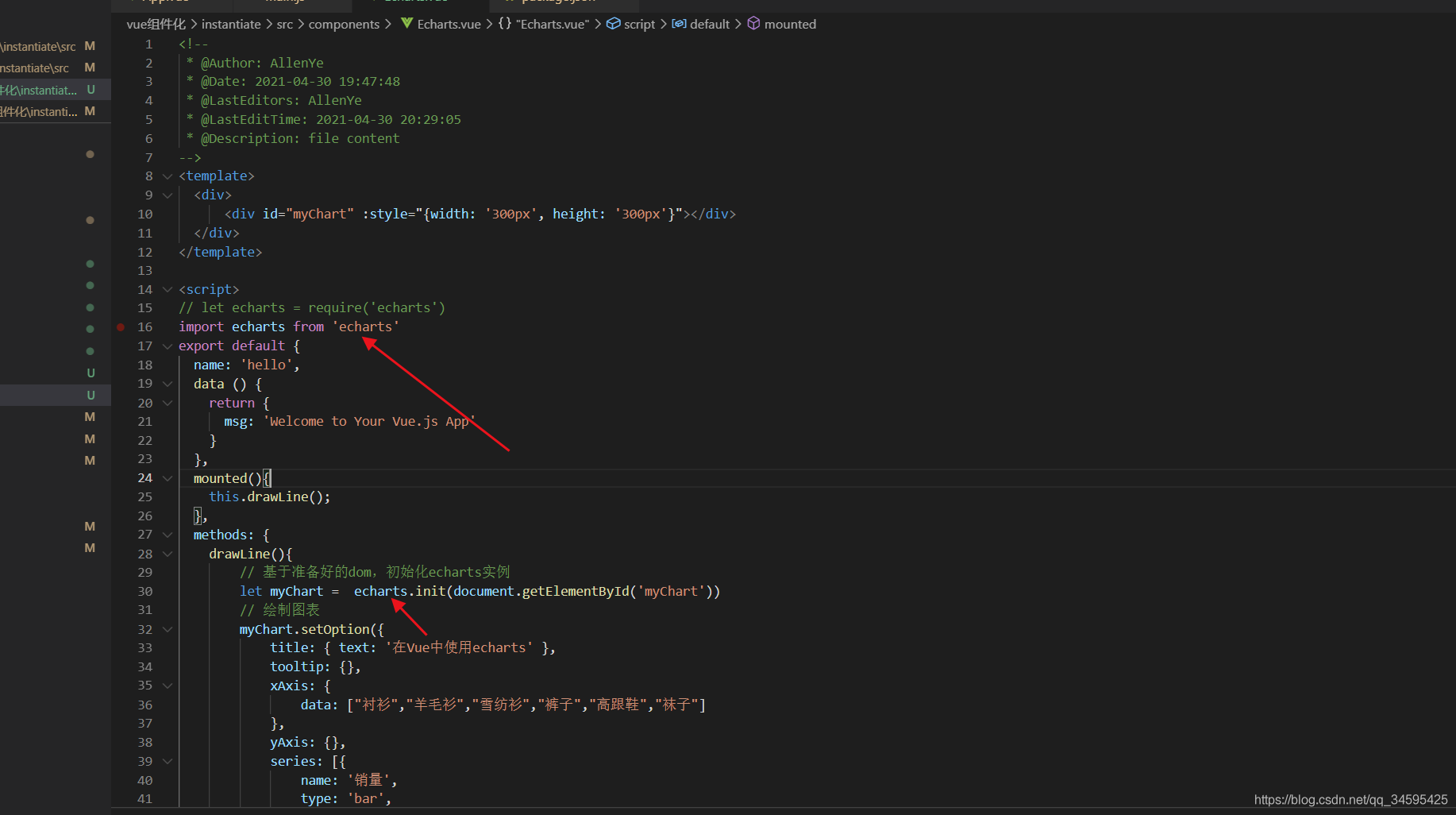Click the word "import" on line 16
Screen dimensions: 1456x815
[x=201, y=326]
